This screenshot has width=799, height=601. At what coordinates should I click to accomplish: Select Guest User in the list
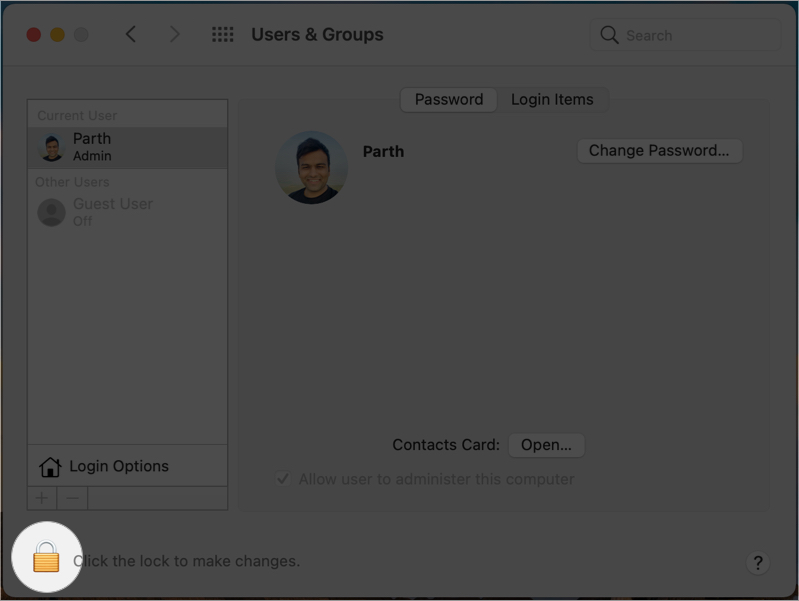tap(127, 212)
